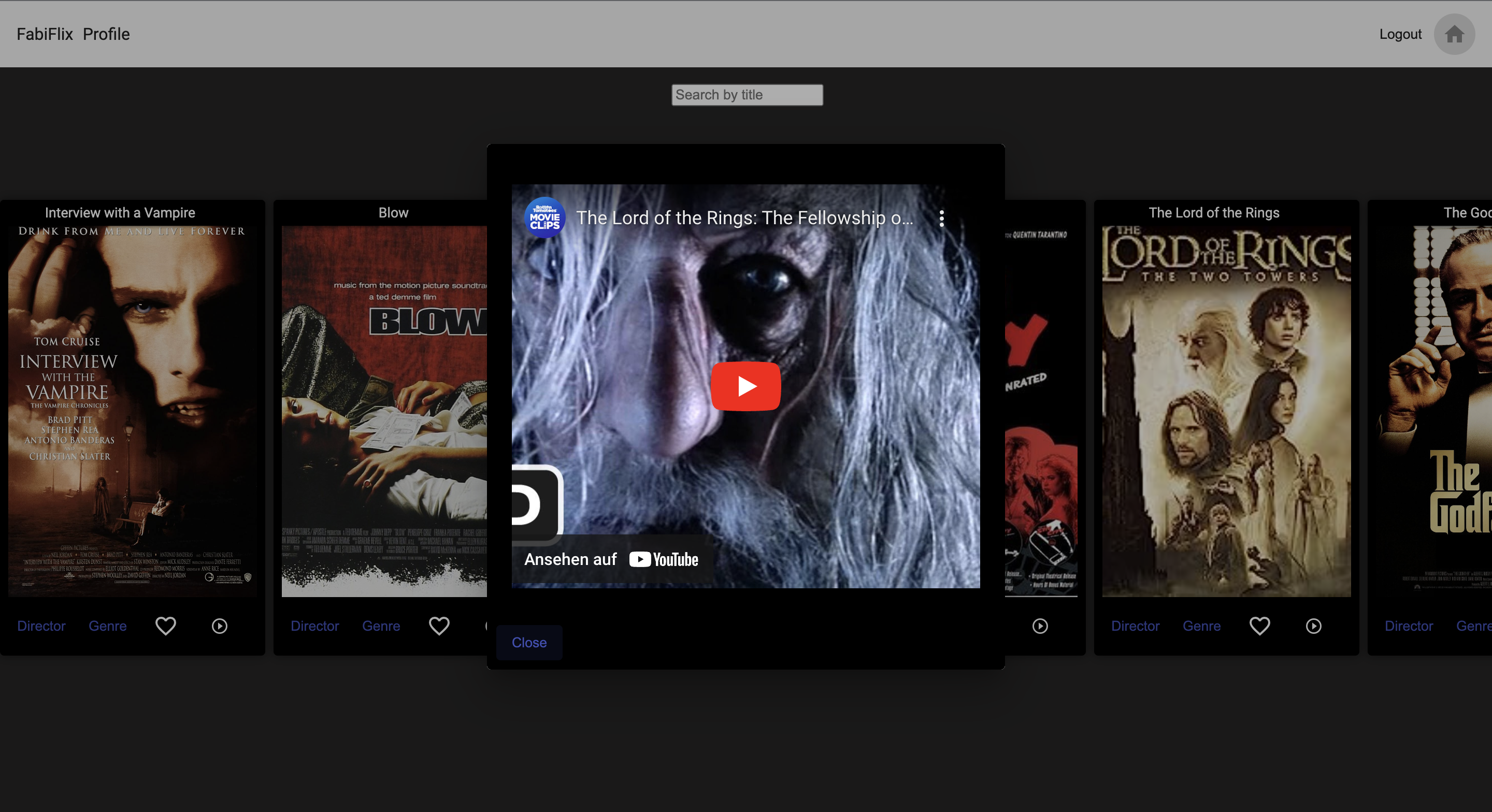Like The Lord of the Rings heart
Screen dimensions: 1492x812
(1259, 626)
